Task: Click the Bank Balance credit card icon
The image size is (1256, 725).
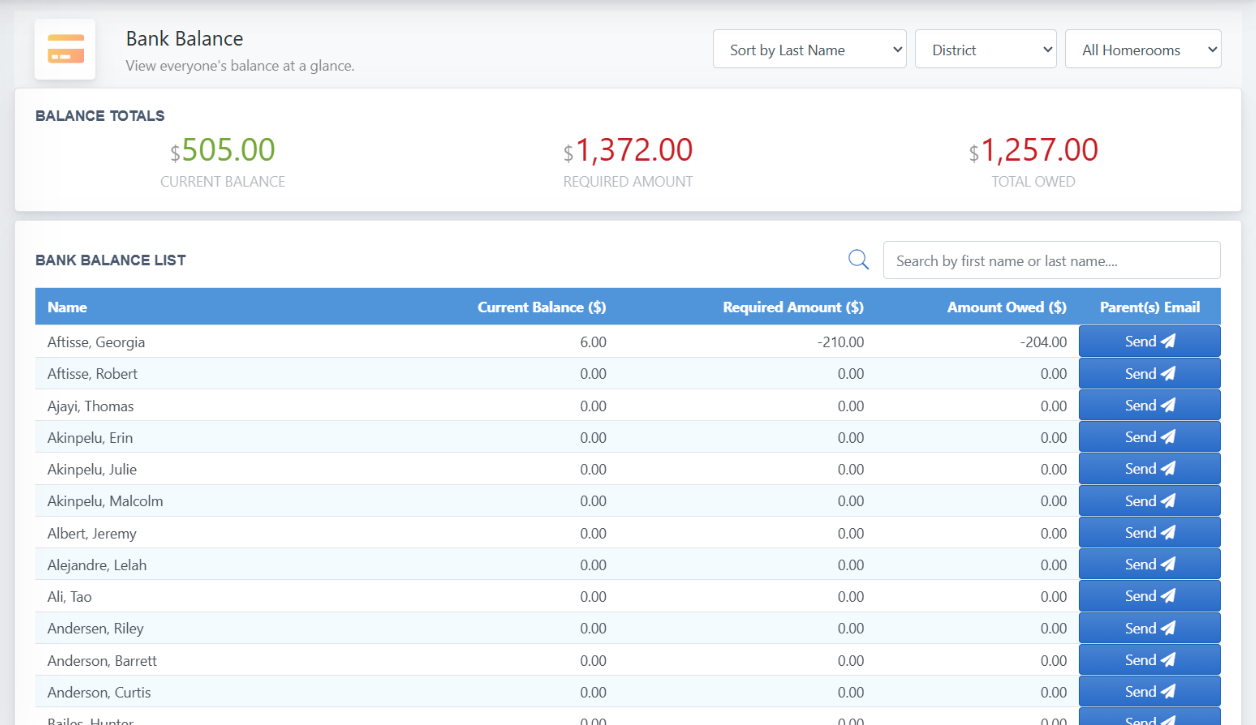Action: [x=65, y=49]
